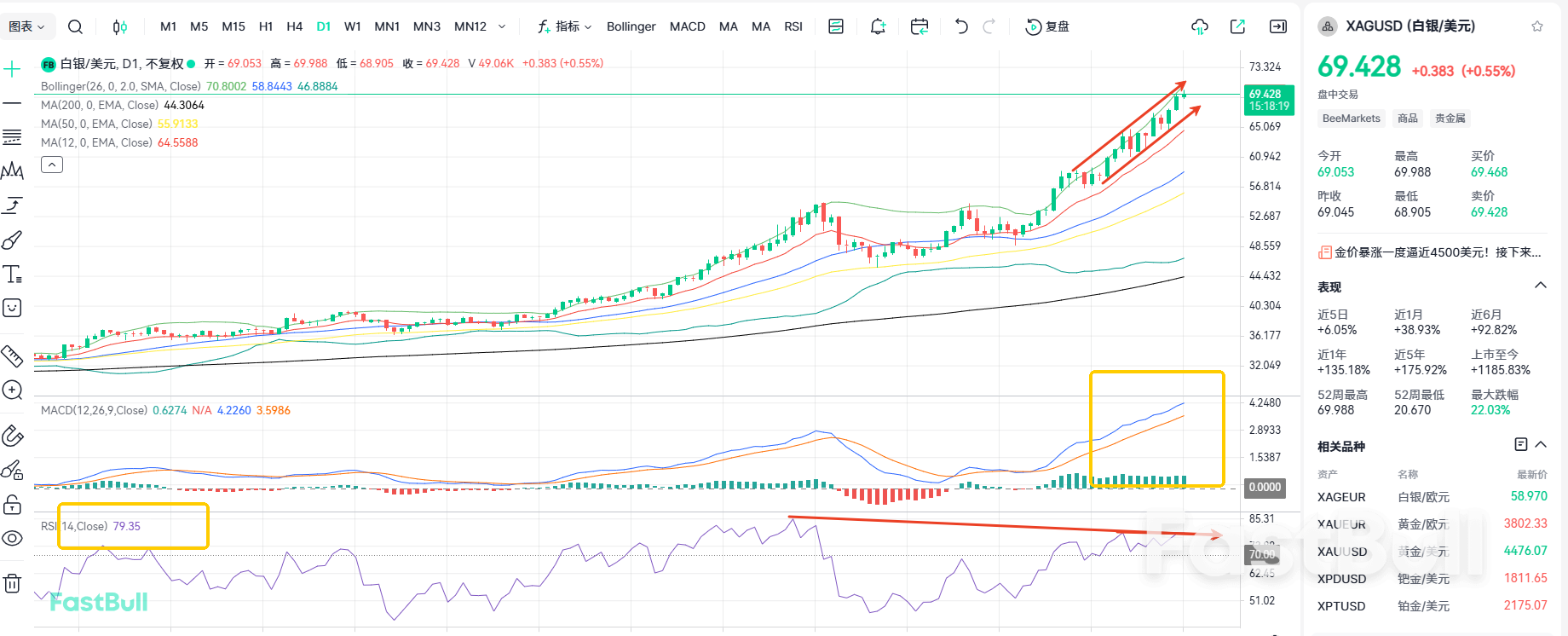The image size is (1568, 636).
Task: Open the 图表 dropdown menu
Action: pos(26,26)
